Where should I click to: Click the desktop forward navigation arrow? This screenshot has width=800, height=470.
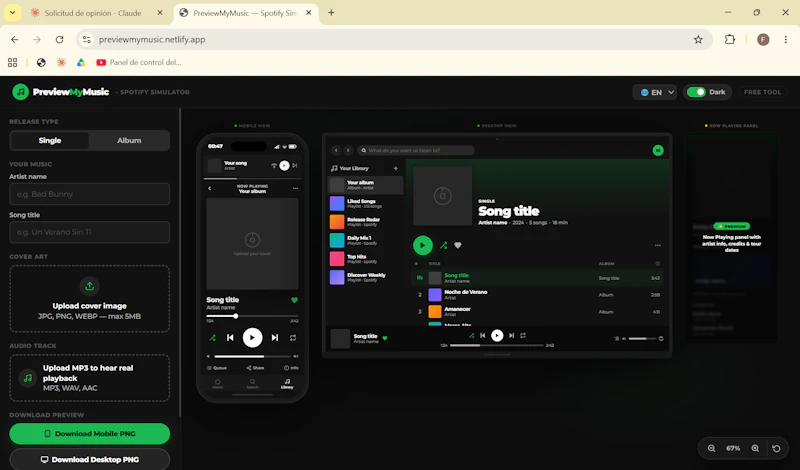pyautogui.click(x=348, y=150)
